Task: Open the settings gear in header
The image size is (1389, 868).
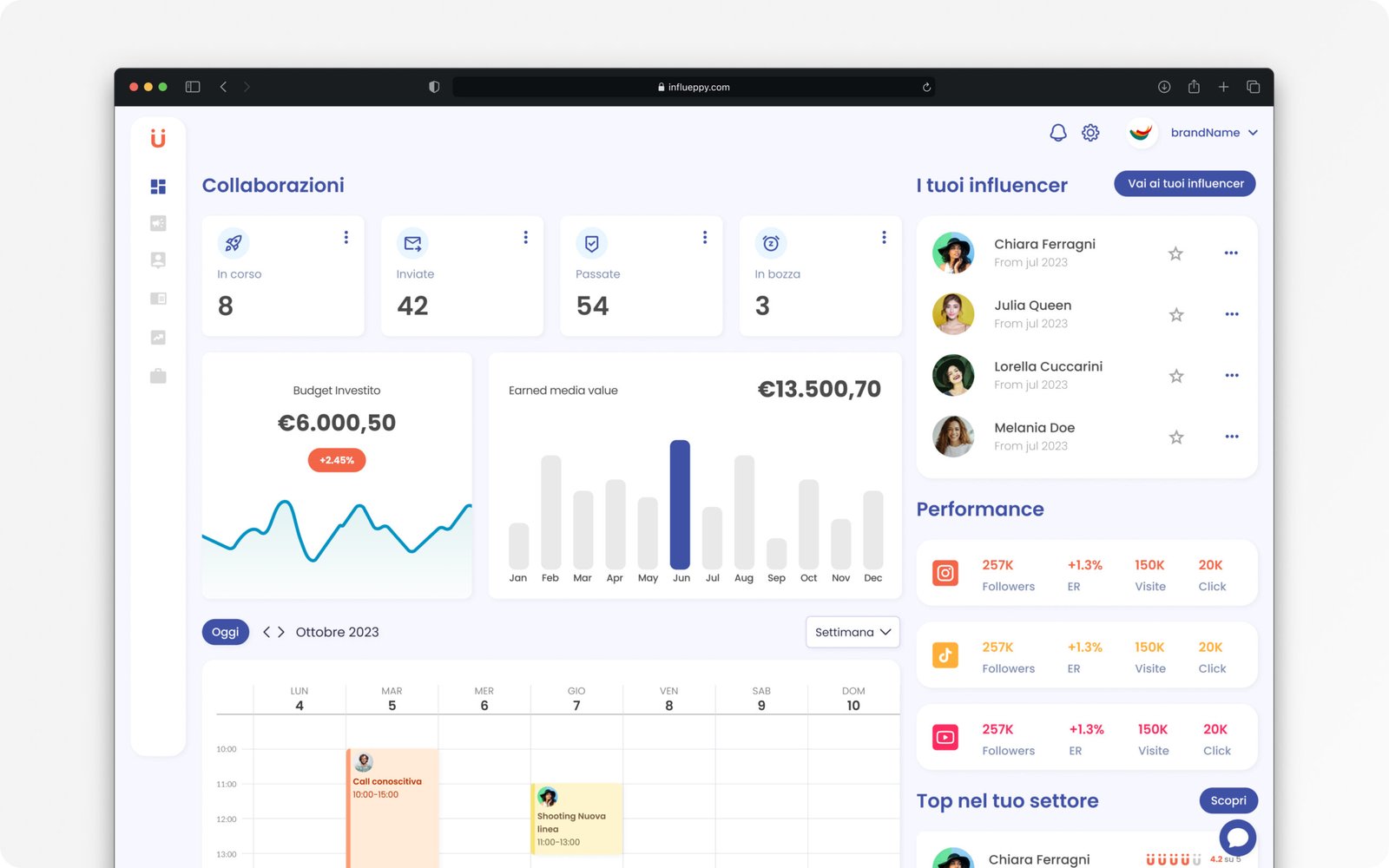Action: pyautogui.click(x=1090, y=133)
